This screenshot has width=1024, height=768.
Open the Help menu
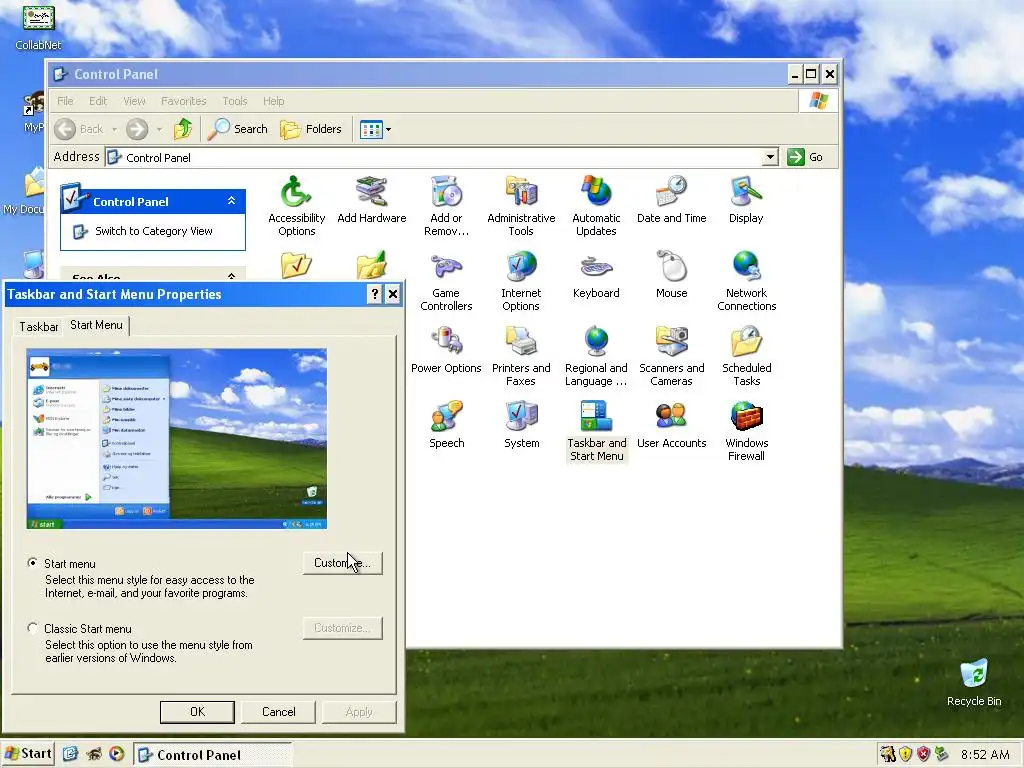point(274,101)
